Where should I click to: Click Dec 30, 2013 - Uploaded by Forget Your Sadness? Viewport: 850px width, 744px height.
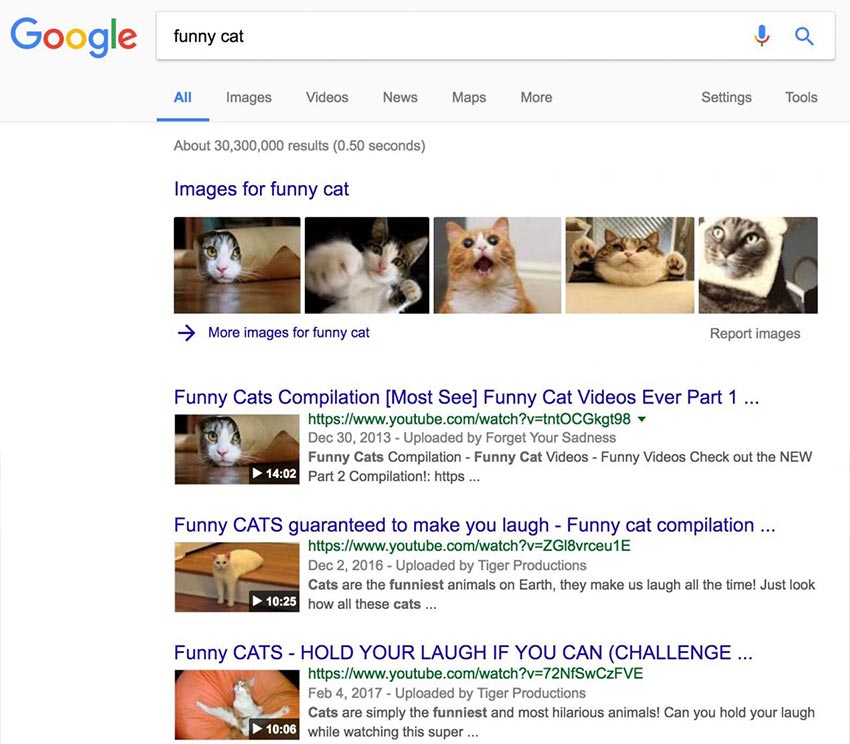point(462,438)
